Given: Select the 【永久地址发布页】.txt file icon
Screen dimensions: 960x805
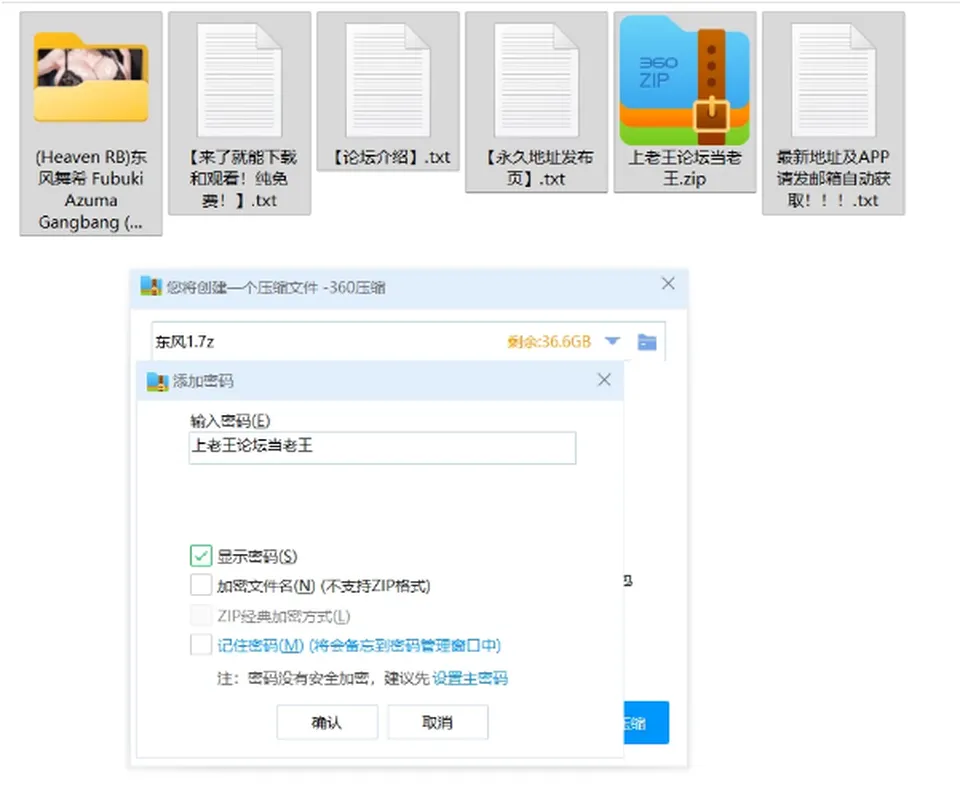Looking at the screenshot, I should pos(536,80).
